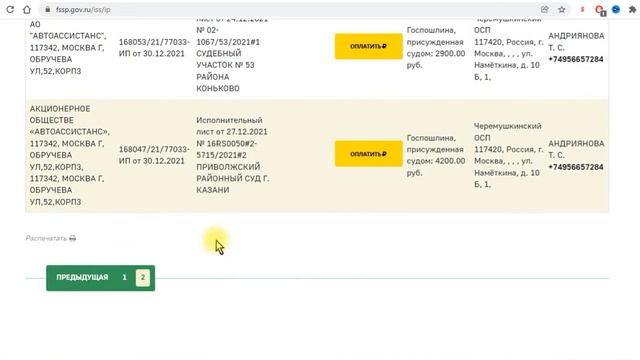The image size is (640, 360).
Task: Go to the ПРЕДЫДУЩАЯ results page
Action: (82, 277)
